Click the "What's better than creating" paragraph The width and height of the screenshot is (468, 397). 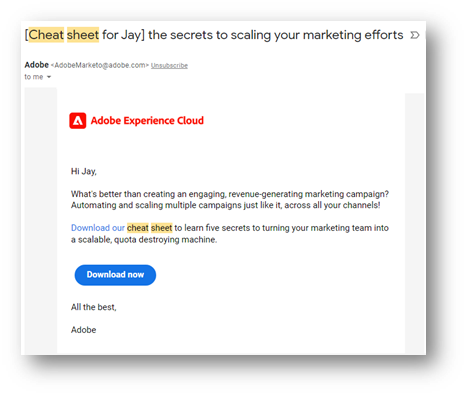click(x=230, y=200)
